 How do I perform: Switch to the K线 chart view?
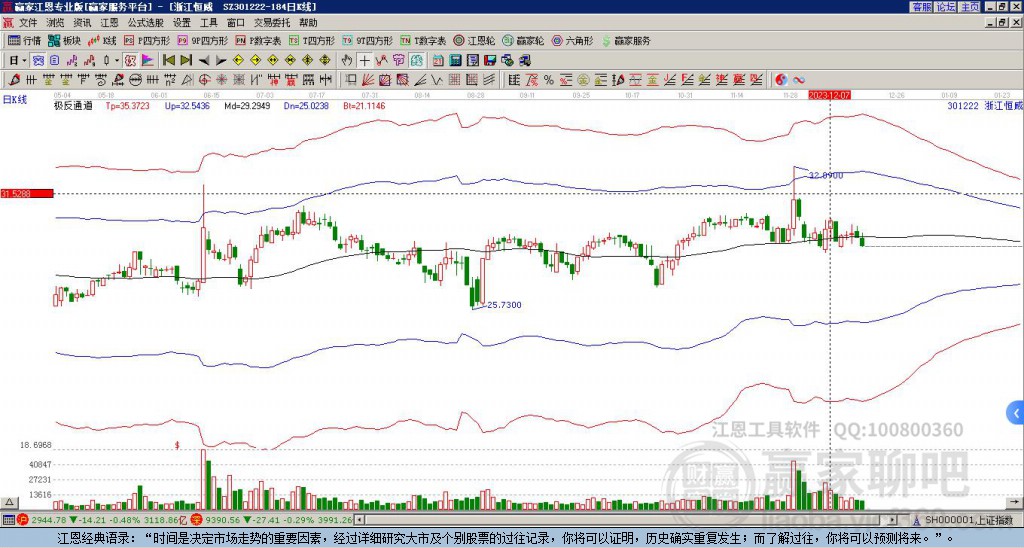(x=102, y=40)
